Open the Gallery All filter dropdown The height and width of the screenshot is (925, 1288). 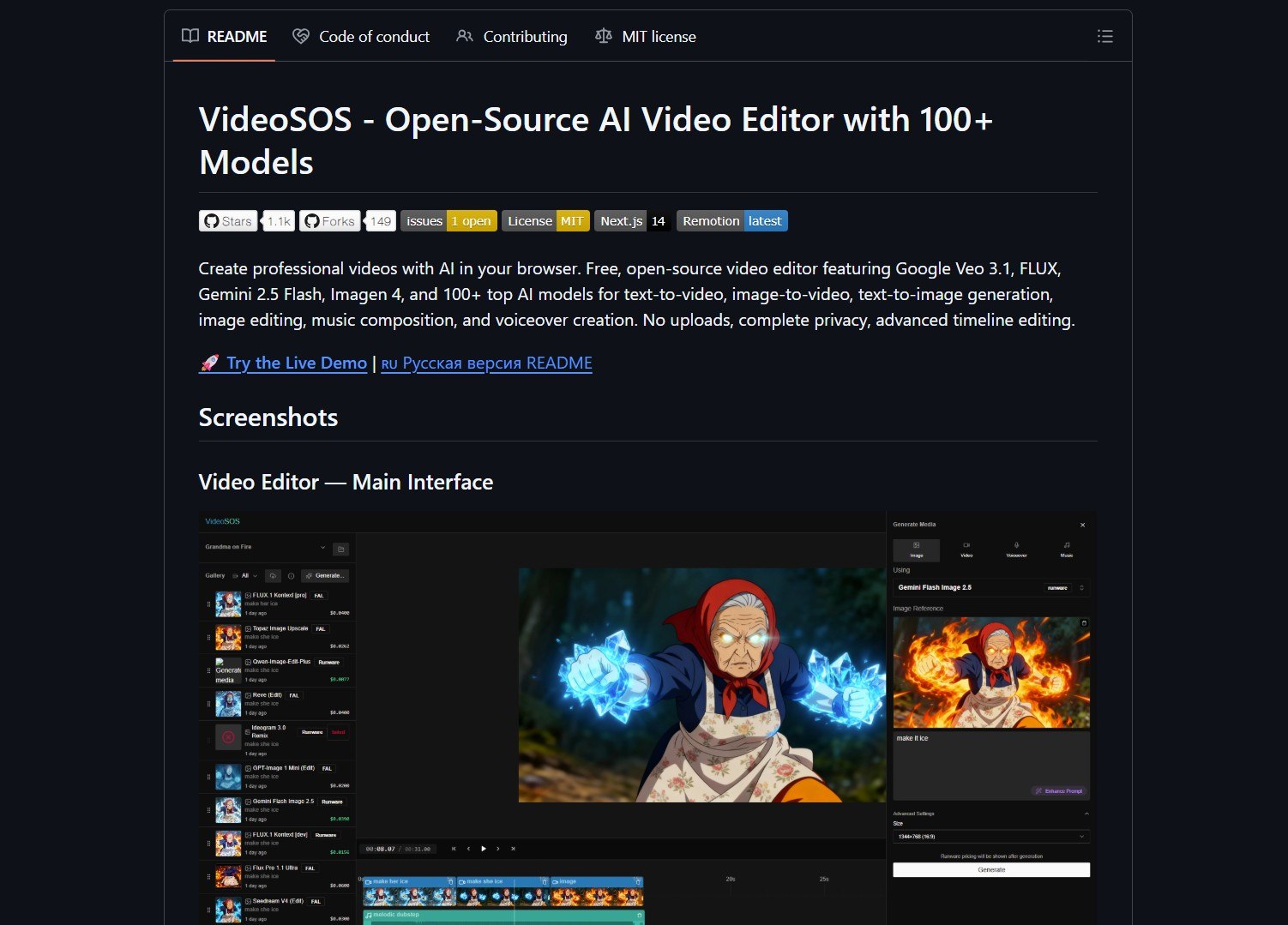[248, 576]
